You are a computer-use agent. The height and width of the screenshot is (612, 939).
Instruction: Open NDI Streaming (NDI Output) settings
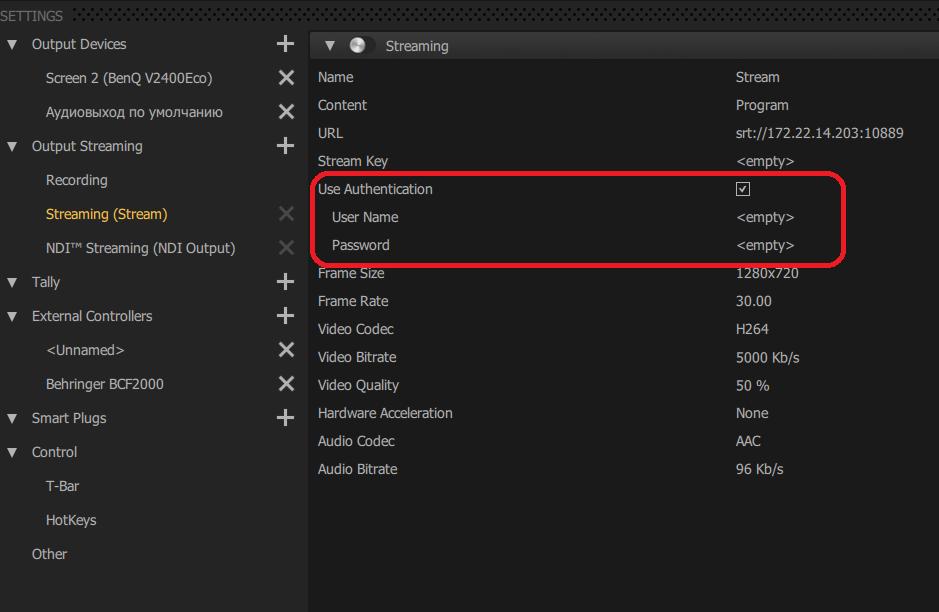[141, 248]
